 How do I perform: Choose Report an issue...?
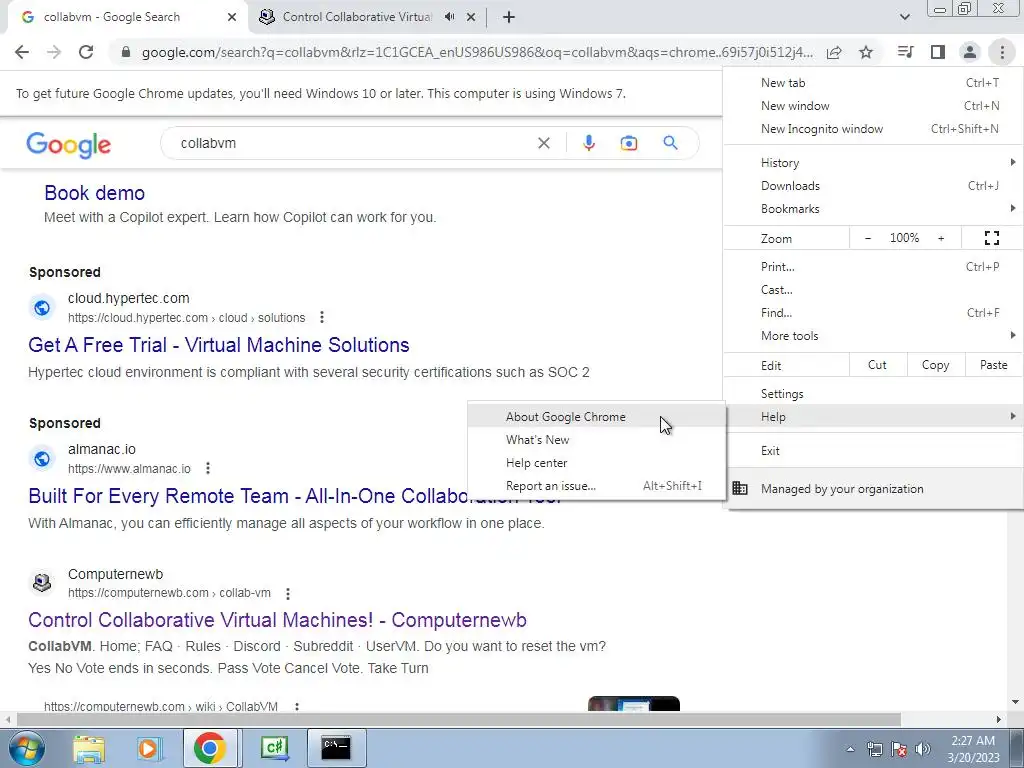click(597, 486)
